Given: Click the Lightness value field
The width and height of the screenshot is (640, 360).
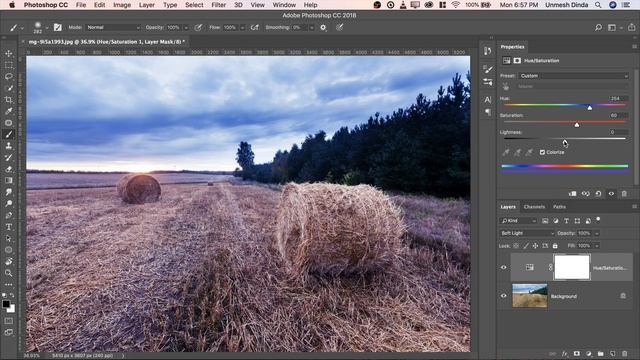Looking at the screenshot, I should [618, 132].
